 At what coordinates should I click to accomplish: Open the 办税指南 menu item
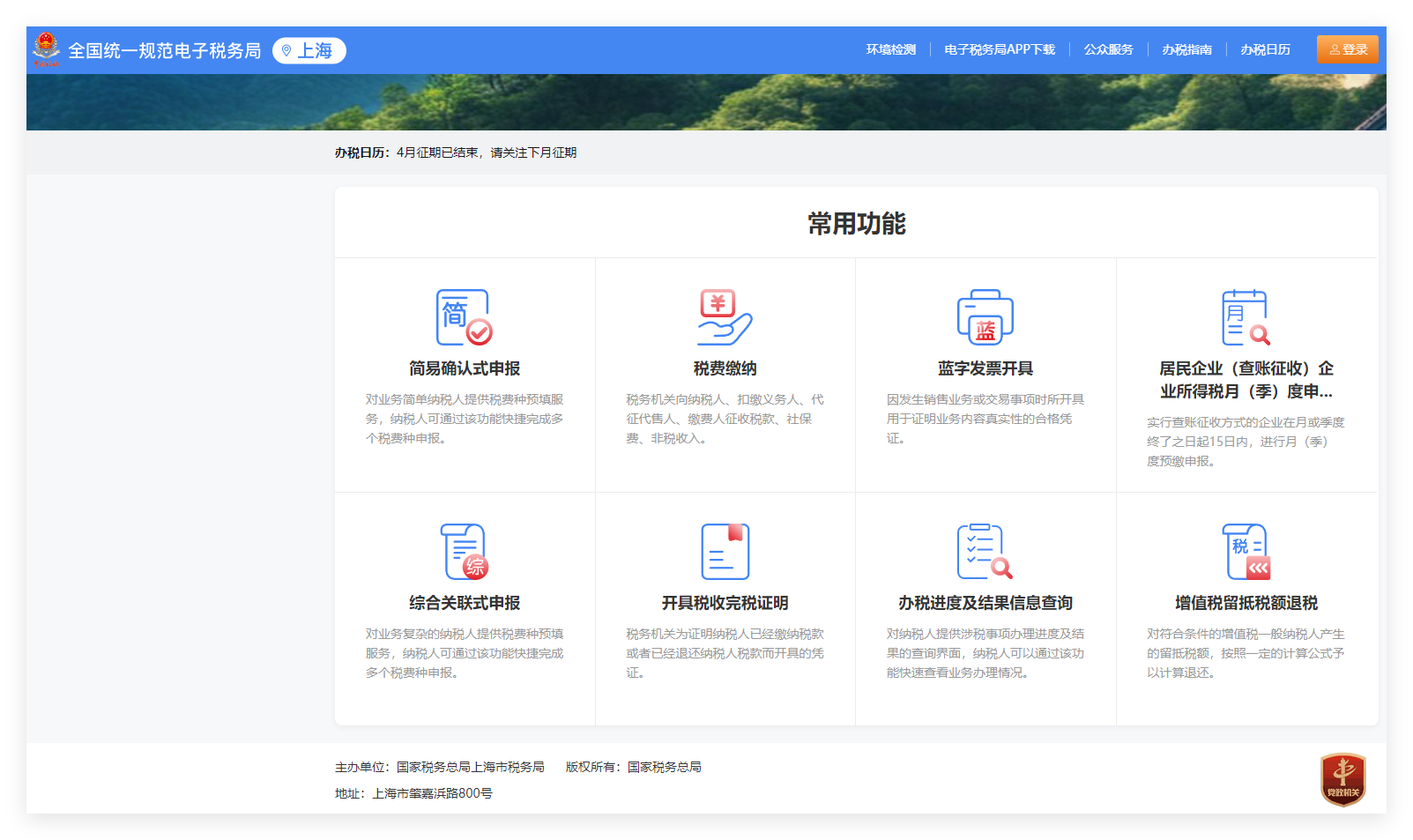[1186, 49]
